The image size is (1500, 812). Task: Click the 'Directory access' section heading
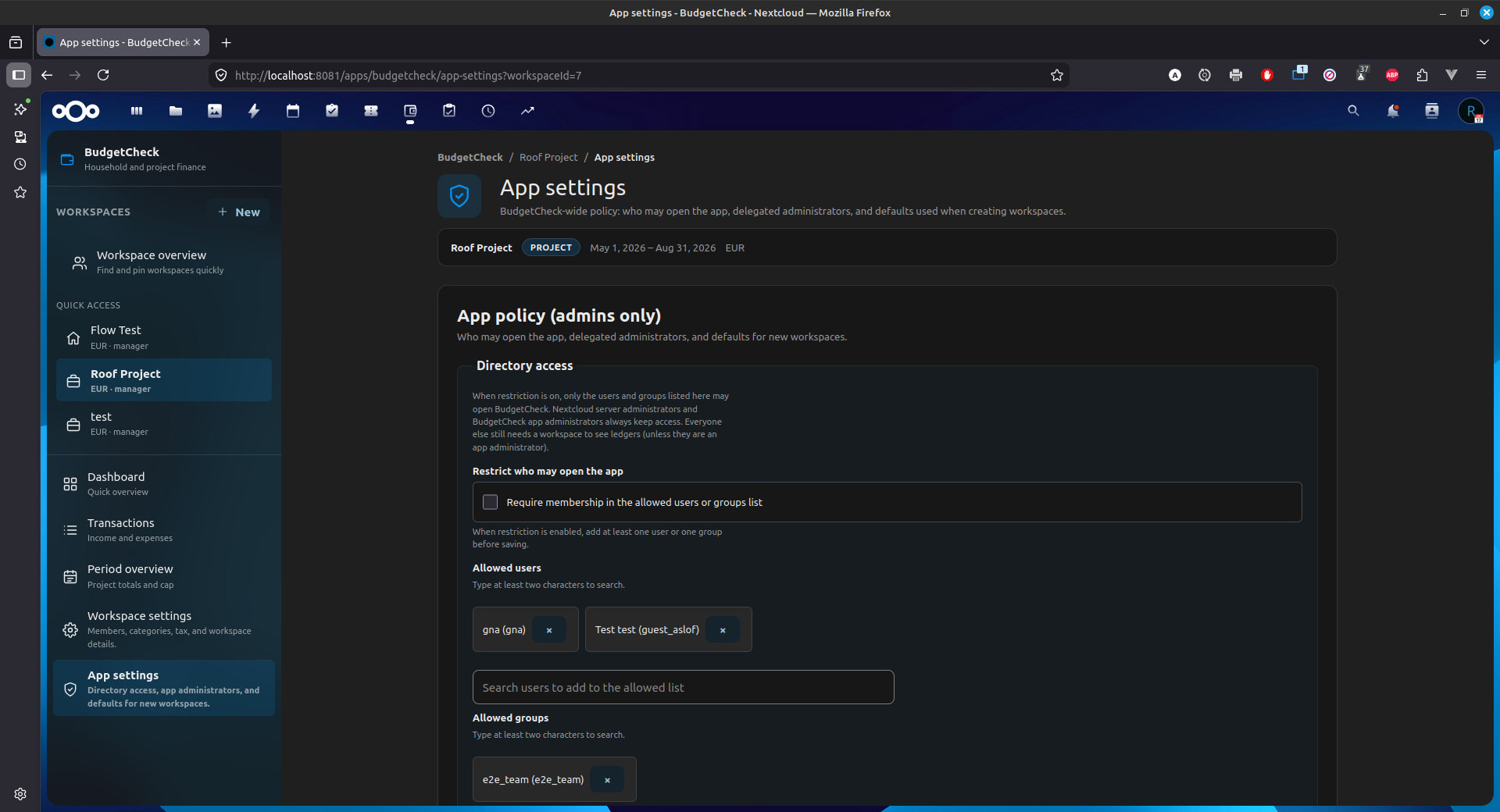(524, 365)
